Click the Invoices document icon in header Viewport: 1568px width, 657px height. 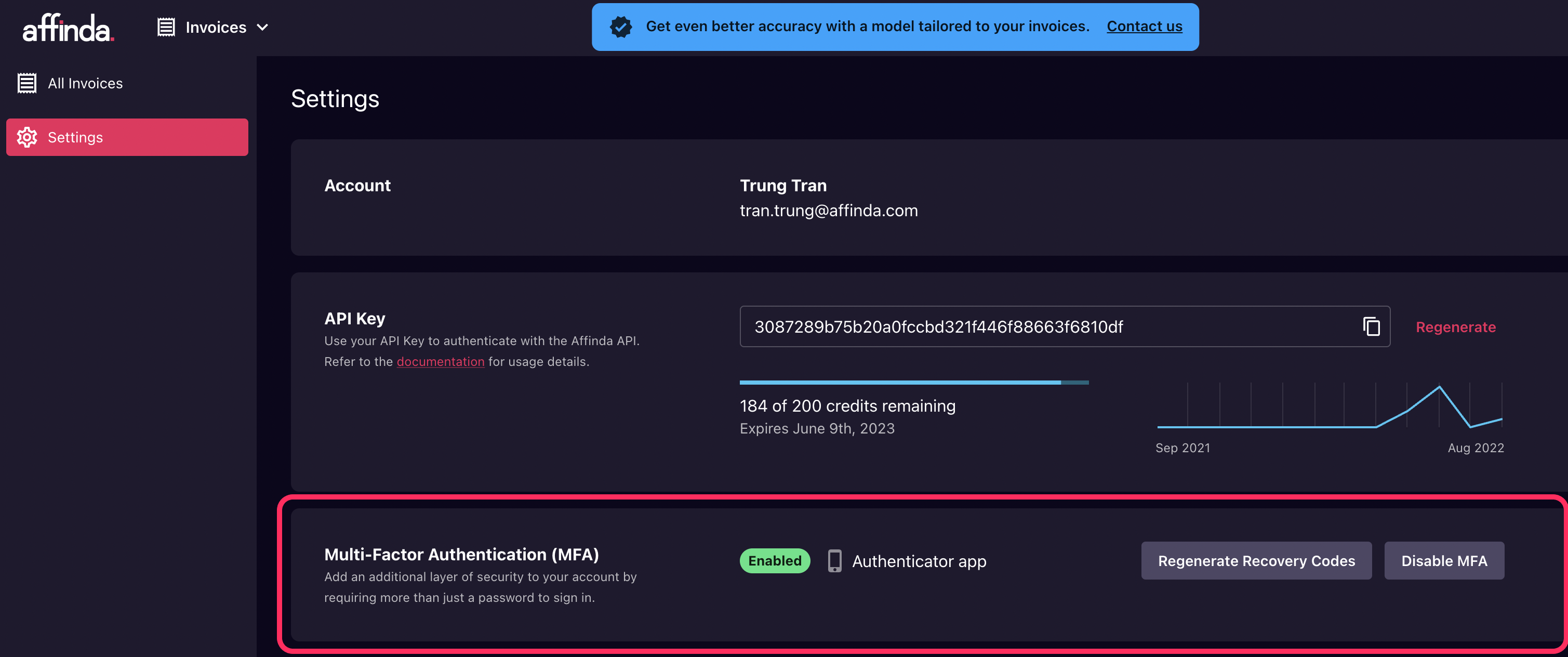pos(166,28)
